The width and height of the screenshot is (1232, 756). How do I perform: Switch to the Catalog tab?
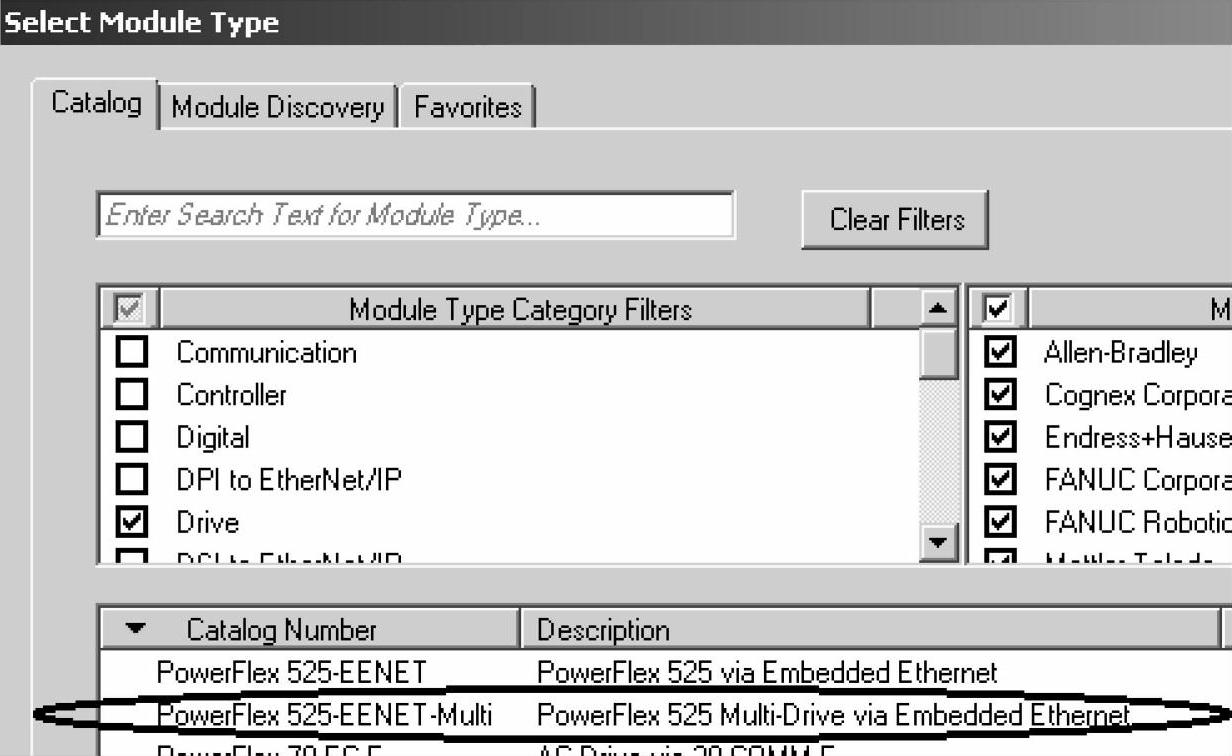[x=96, y=103]
